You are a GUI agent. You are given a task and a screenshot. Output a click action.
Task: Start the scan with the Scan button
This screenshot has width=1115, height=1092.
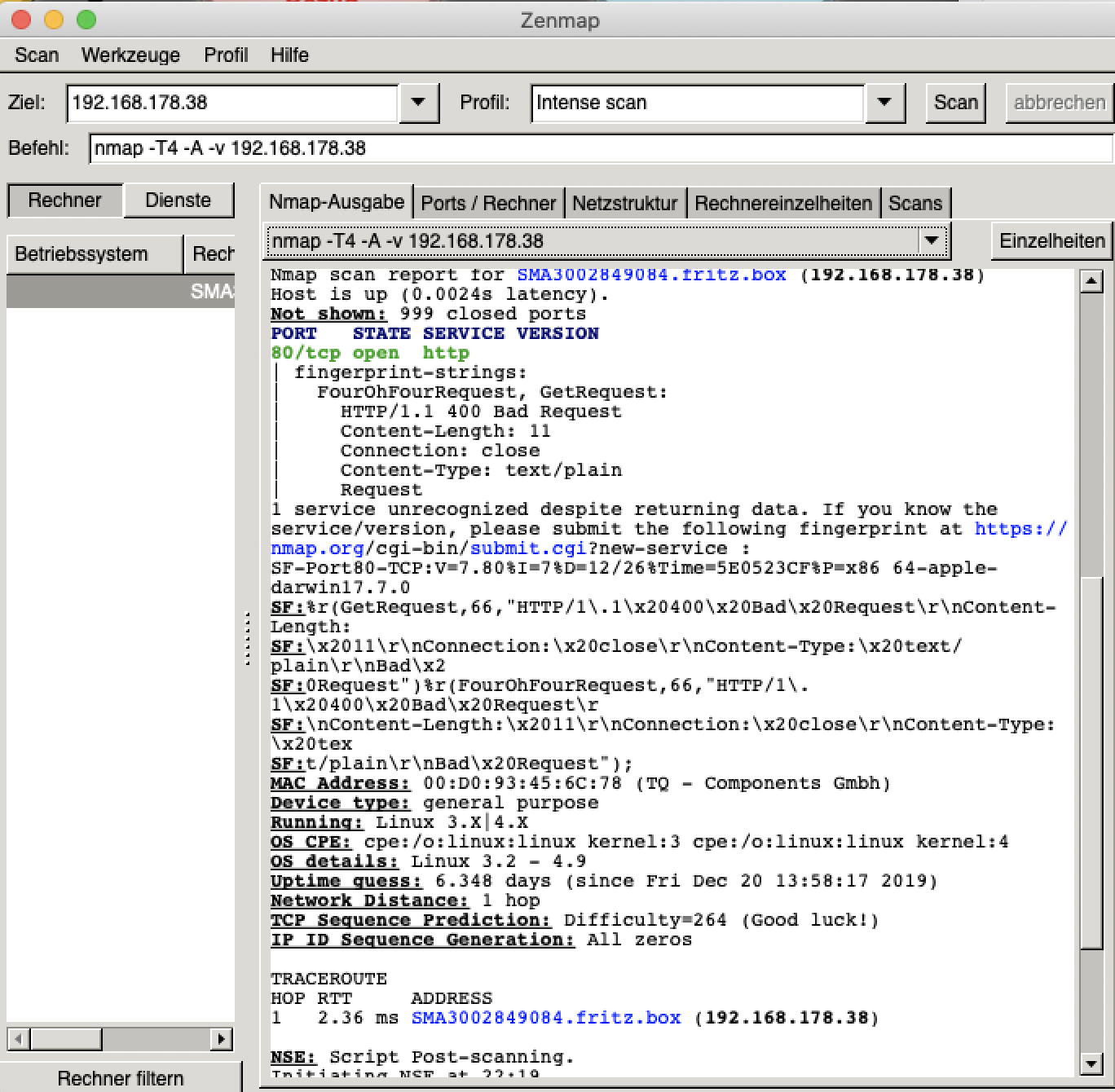pyautogui.click(x=955, y=103)
